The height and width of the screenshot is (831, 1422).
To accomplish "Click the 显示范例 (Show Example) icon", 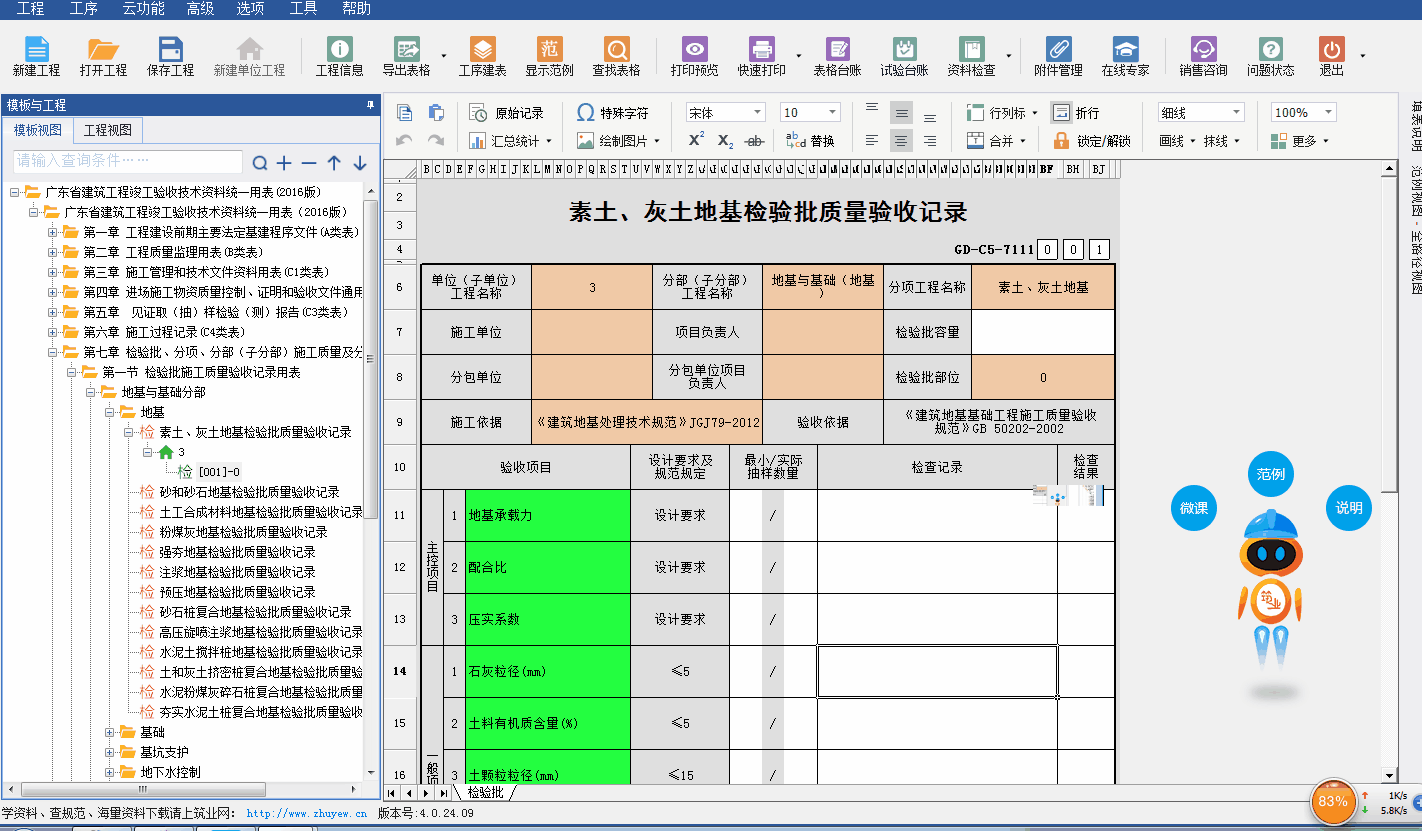I will [549, 56].
